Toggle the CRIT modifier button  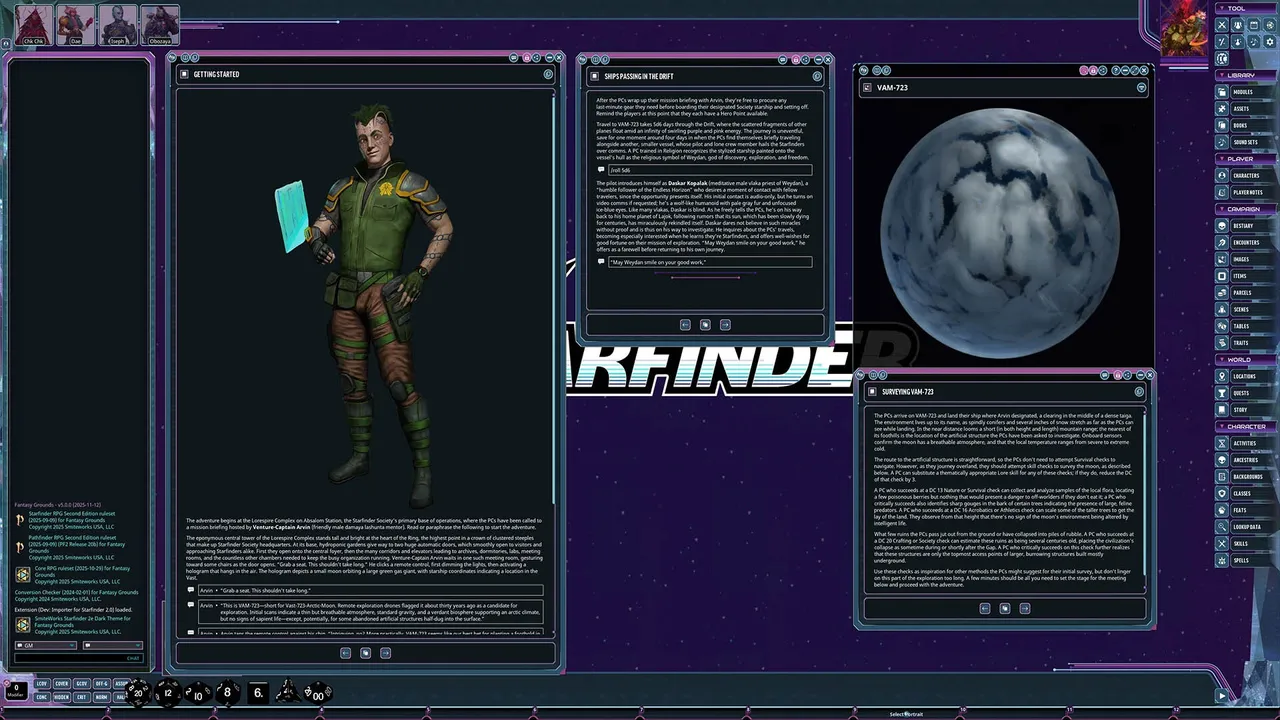point(81,696)
